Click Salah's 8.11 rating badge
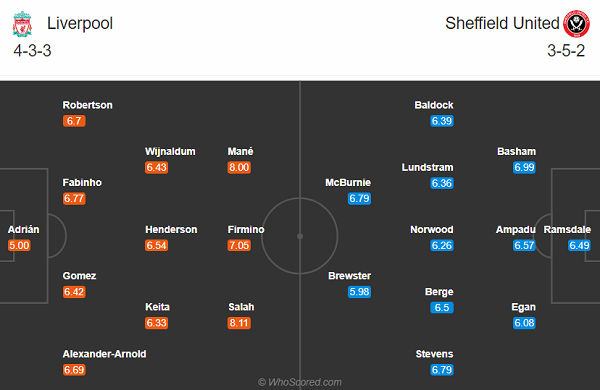 tap(239, 323)
